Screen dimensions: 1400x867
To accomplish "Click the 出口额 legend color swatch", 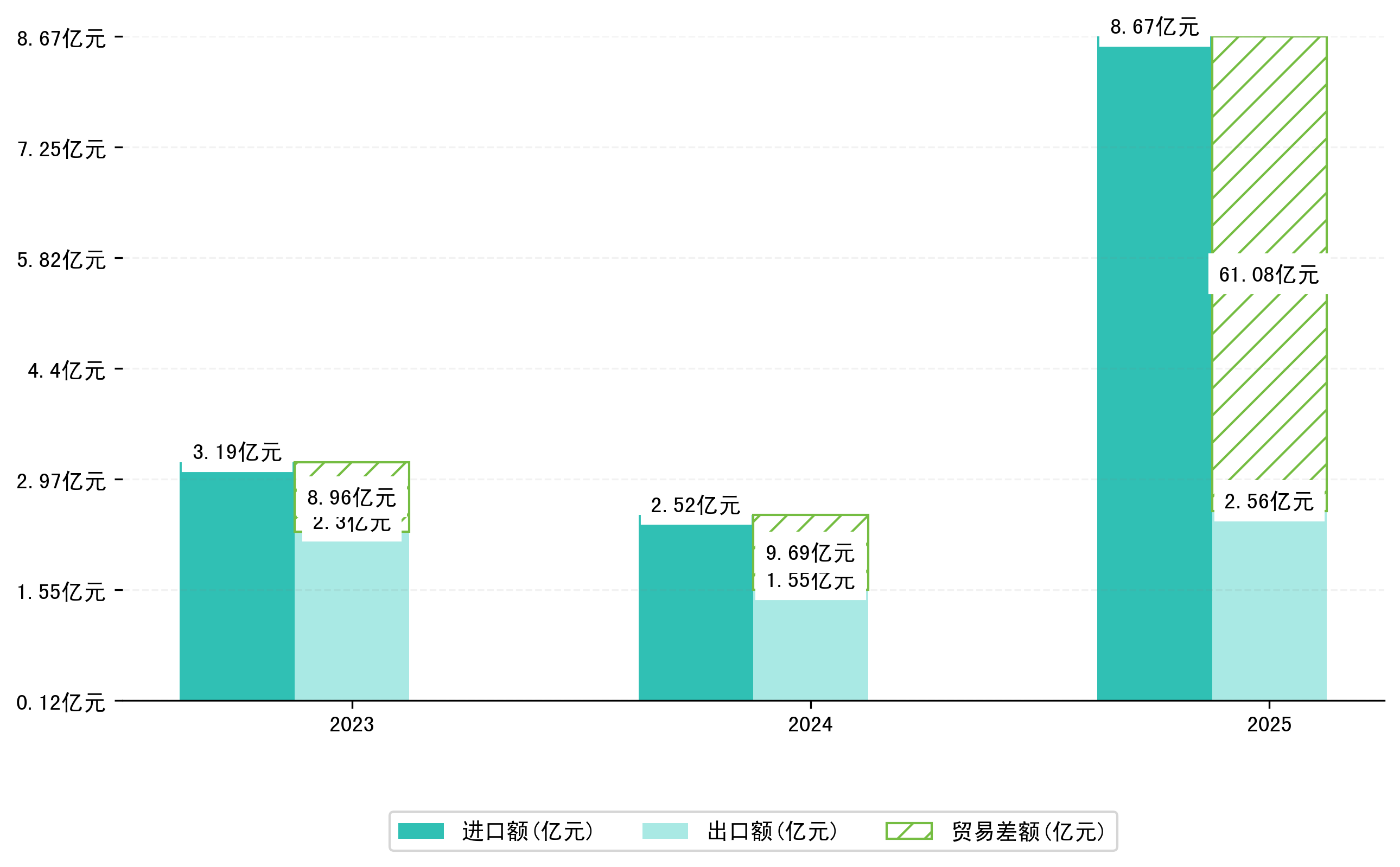I will click(x=664, y=831).
